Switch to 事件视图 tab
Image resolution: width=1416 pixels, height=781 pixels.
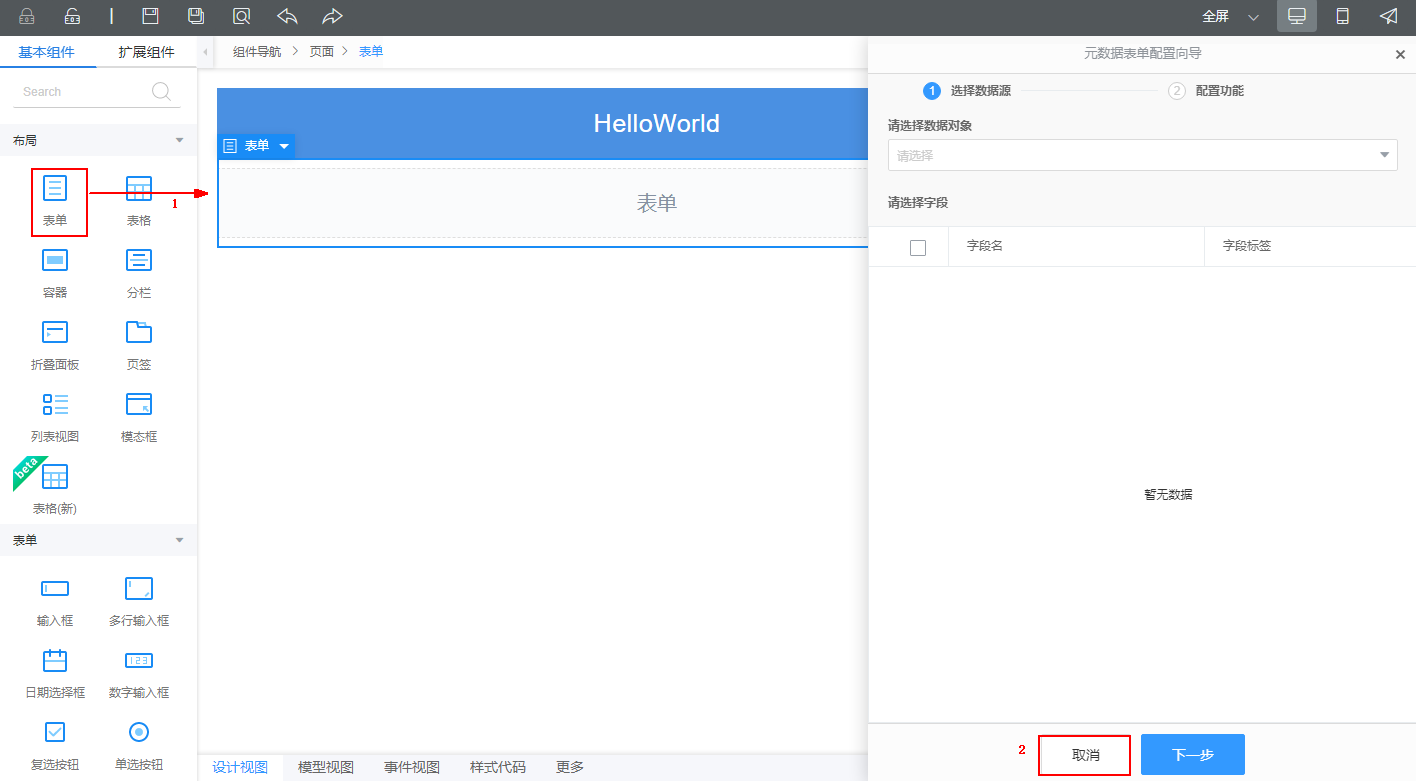pos(412,767)
